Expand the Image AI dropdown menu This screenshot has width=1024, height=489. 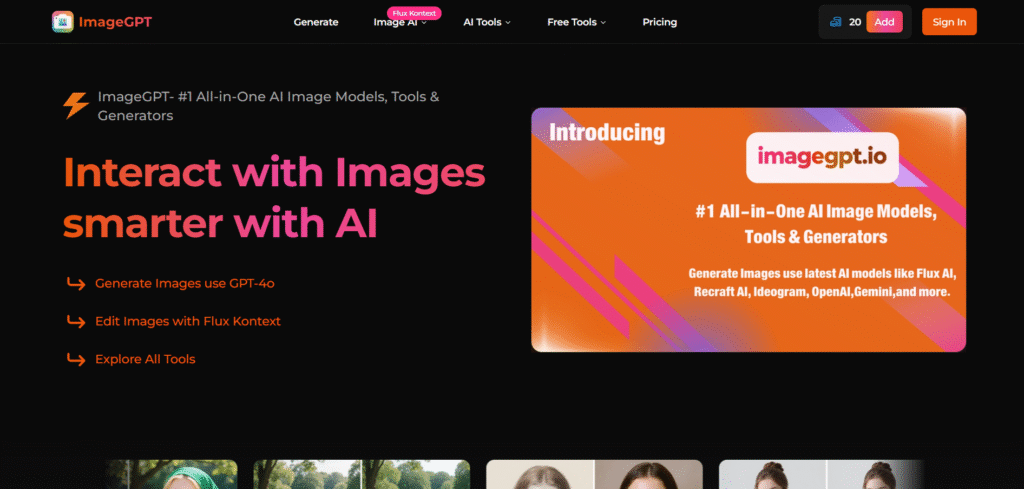pyautogui.click(x=400, y=22)
